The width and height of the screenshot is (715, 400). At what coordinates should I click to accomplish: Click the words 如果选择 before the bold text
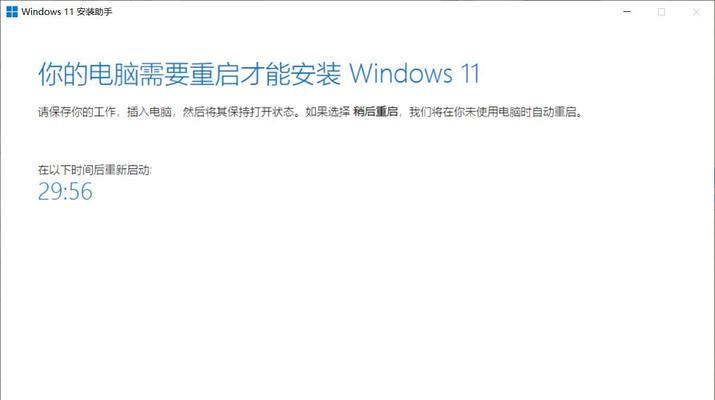tap(327, 112)
